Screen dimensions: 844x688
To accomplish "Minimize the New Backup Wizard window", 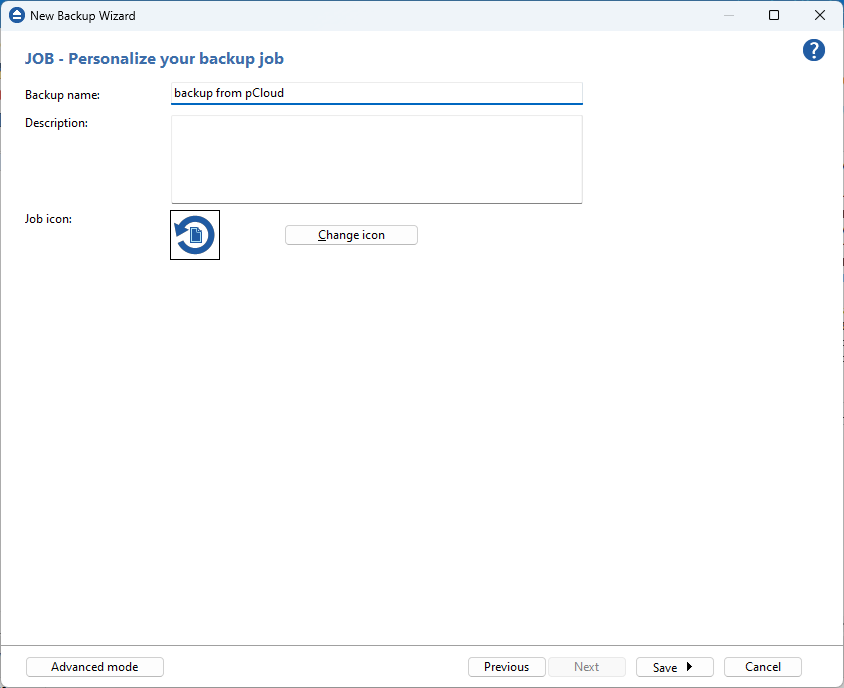I will 728,16.
